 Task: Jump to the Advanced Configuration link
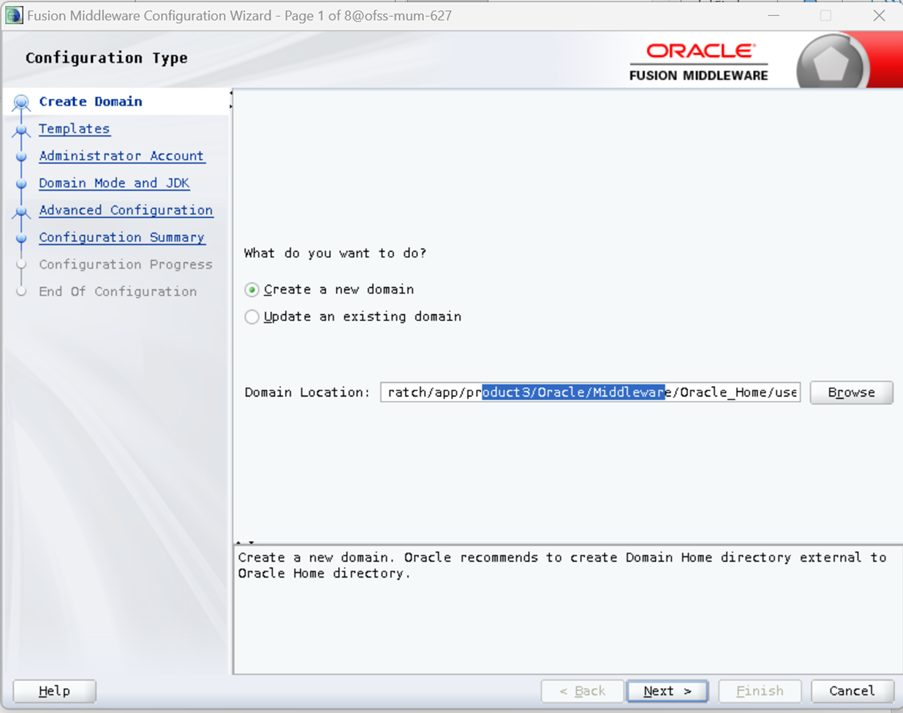pos(125,210)
